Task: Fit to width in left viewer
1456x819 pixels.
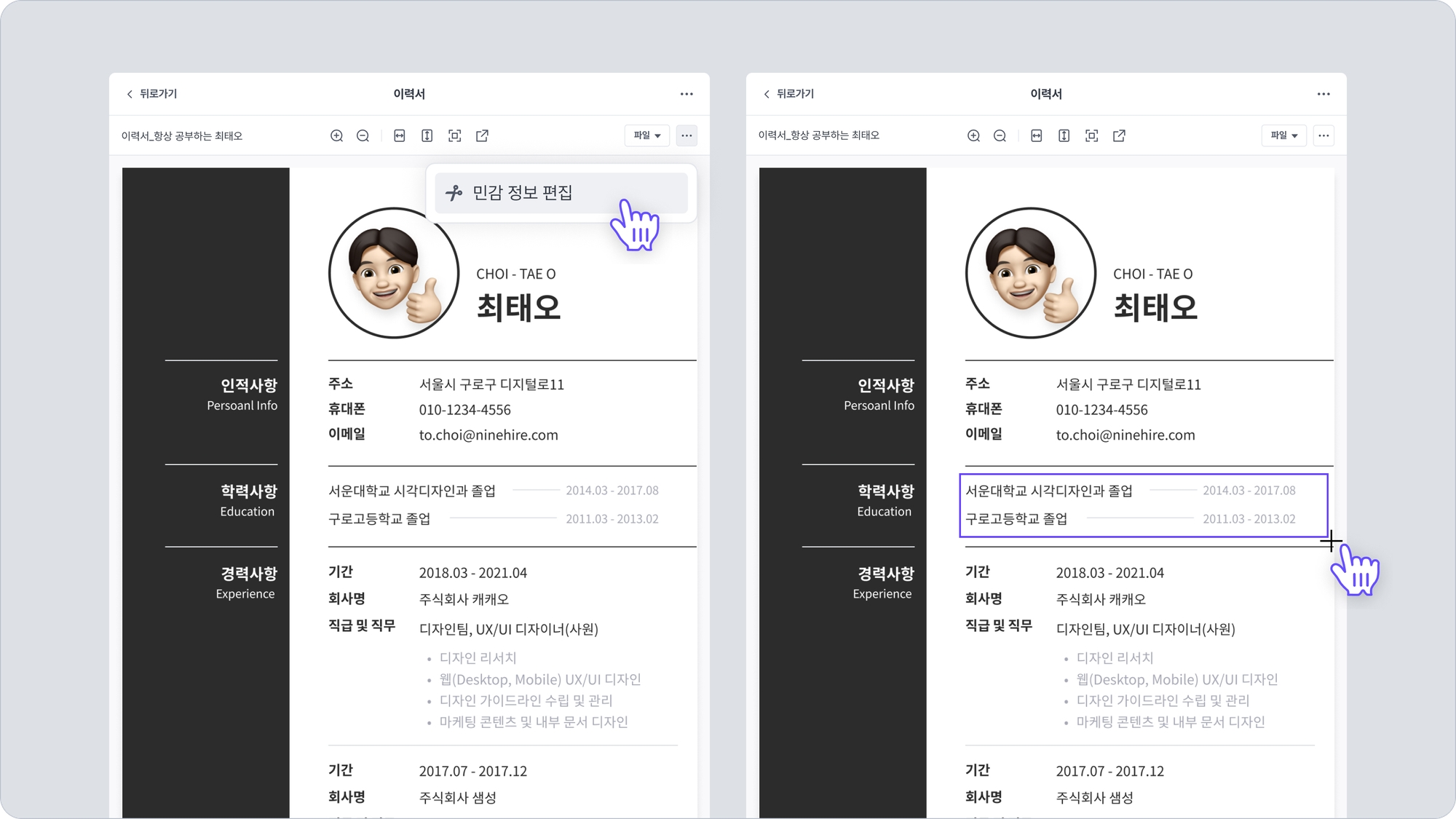Action: [x=400, y=136]
